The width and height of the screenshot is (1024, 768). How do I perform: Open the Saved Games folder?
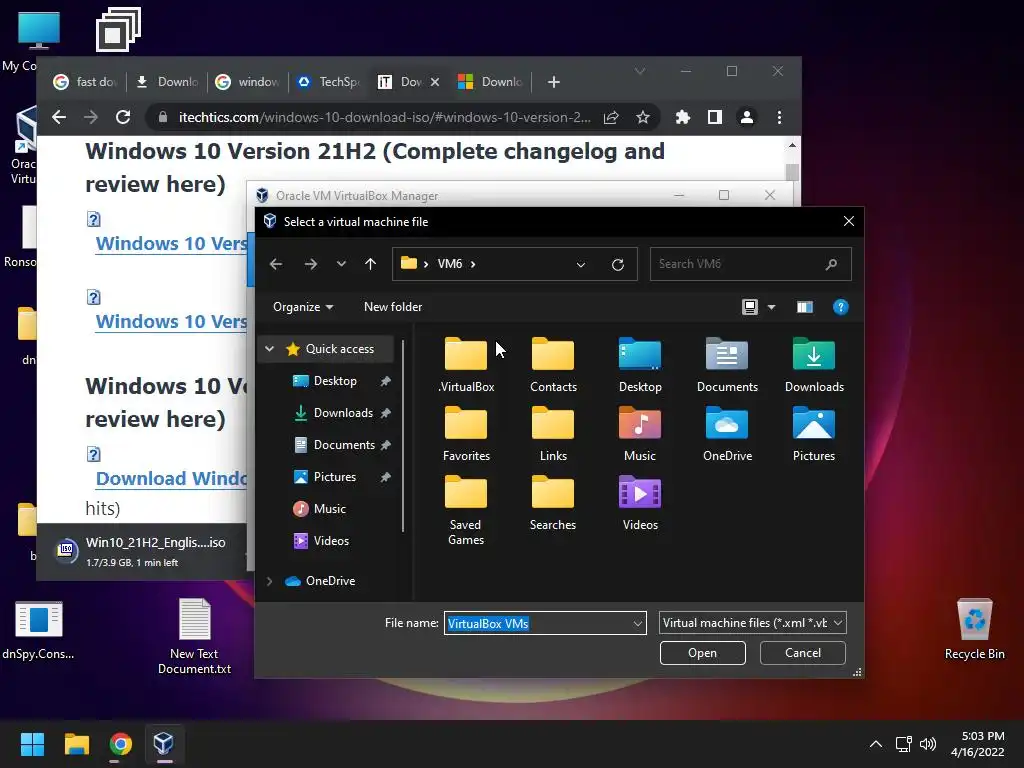[x=466, y=511]
